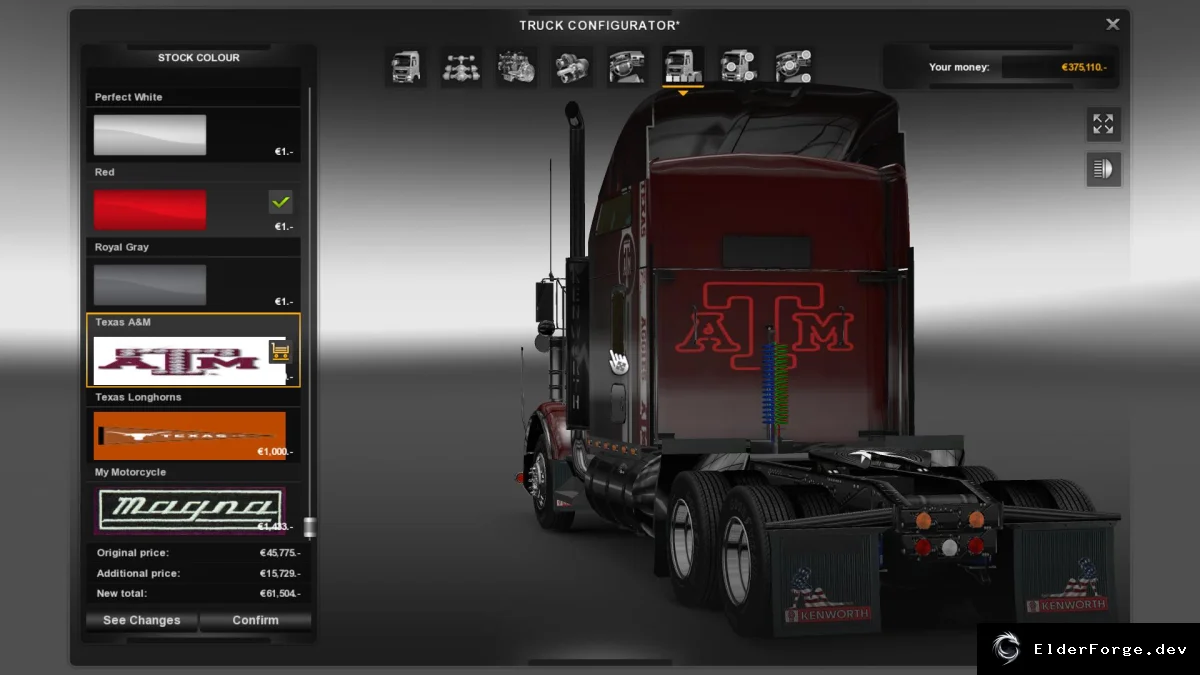
Task: Confirm the truck configuration purchase
Action: [256, 620]
